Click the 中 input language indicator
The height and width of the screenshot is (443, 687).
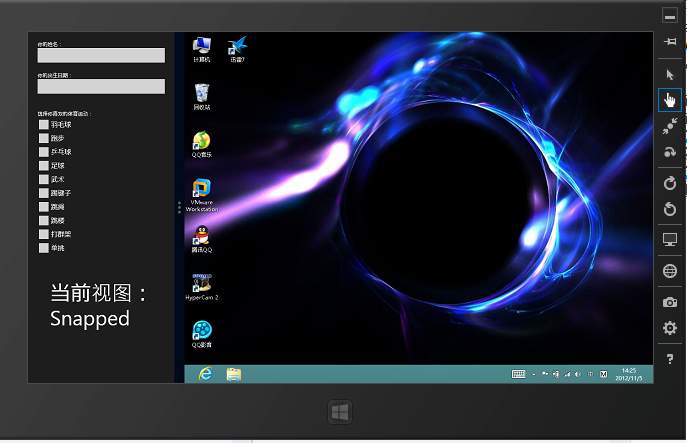[x=591, y=374]
